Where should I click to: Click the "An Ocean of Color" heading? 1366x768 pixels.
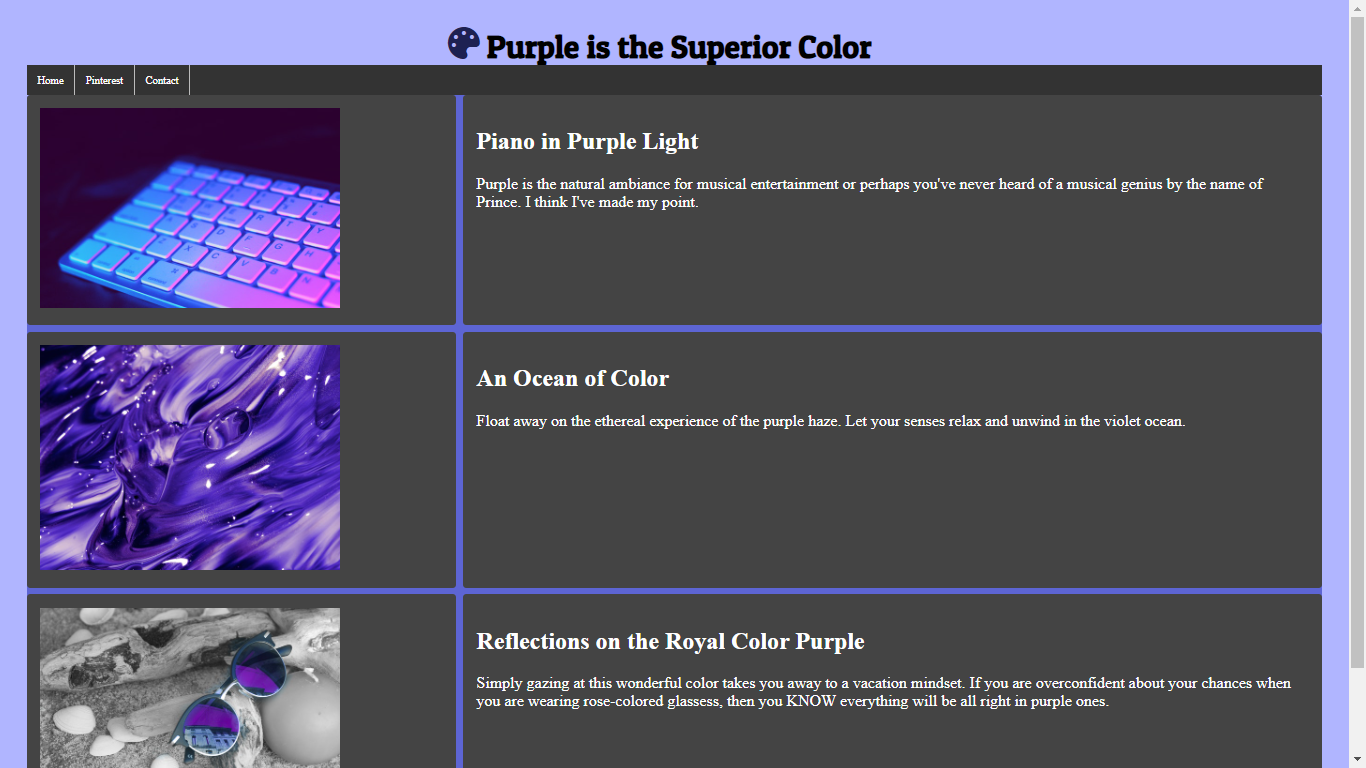pos(572,378)
